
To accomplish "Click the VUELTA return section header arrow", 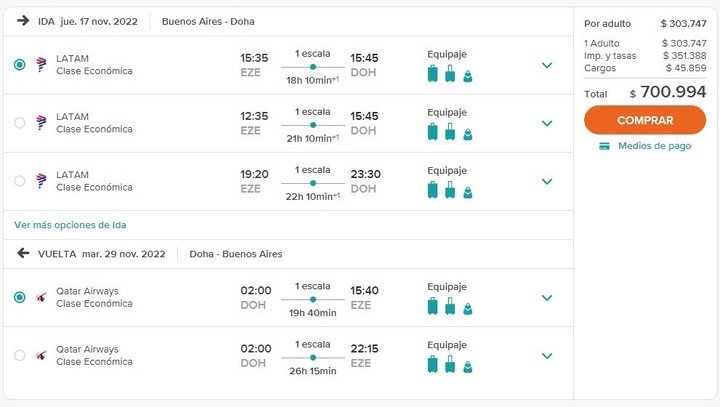I will 23,253.
